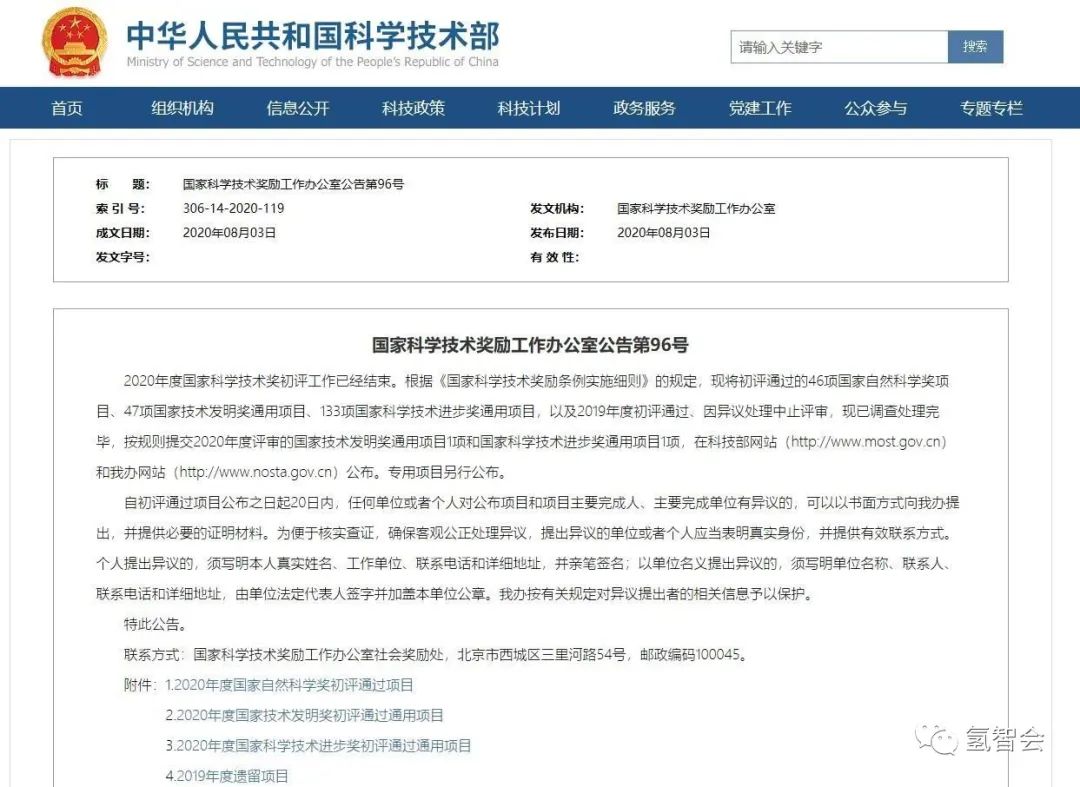Viewport: 1080px width, 787px height.
Task: Select 公众参与 in the nav bar
Action: pyautogui.click(x=875, y=108)
